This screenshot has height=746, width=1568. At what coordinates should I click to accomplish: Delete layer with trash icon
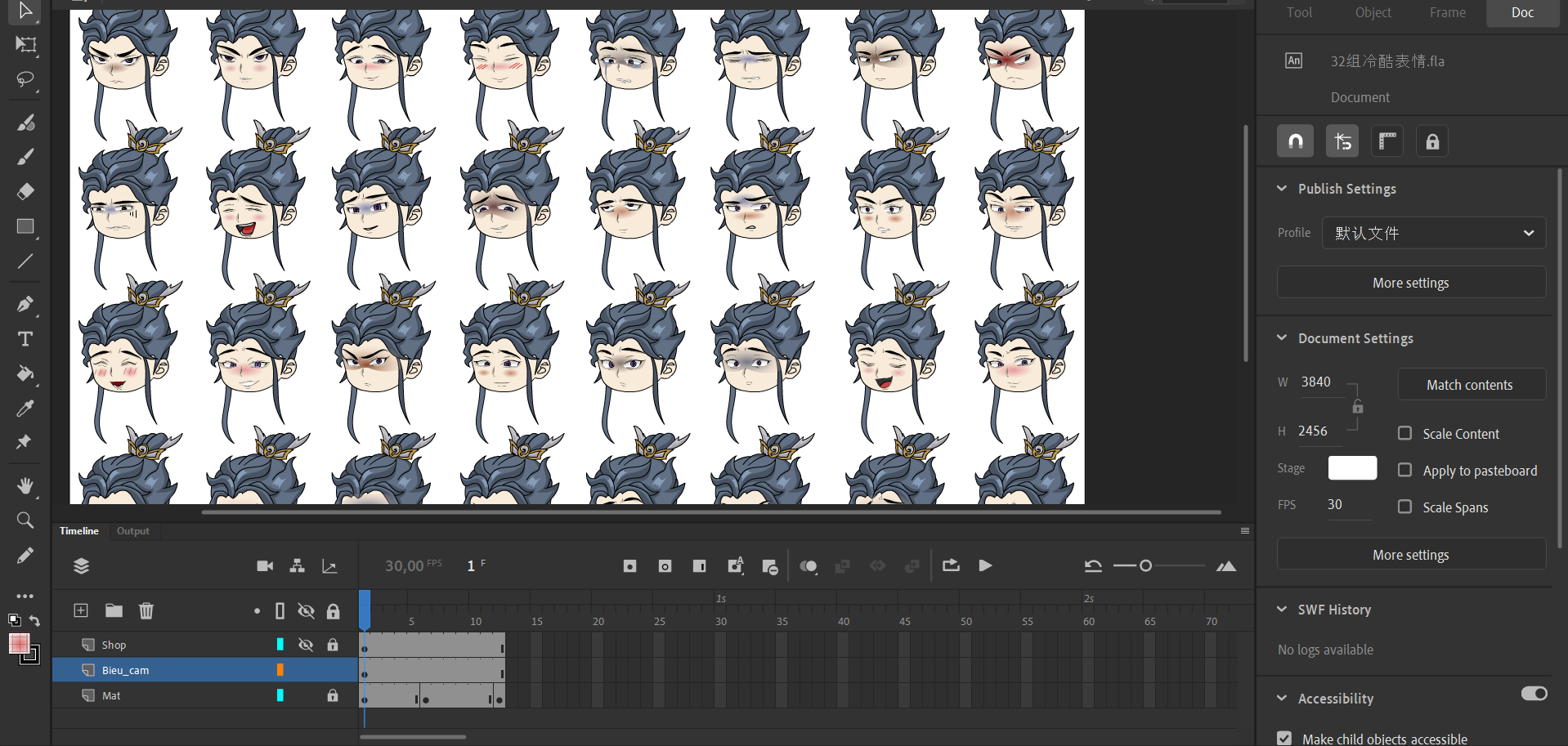click(146, 610)
